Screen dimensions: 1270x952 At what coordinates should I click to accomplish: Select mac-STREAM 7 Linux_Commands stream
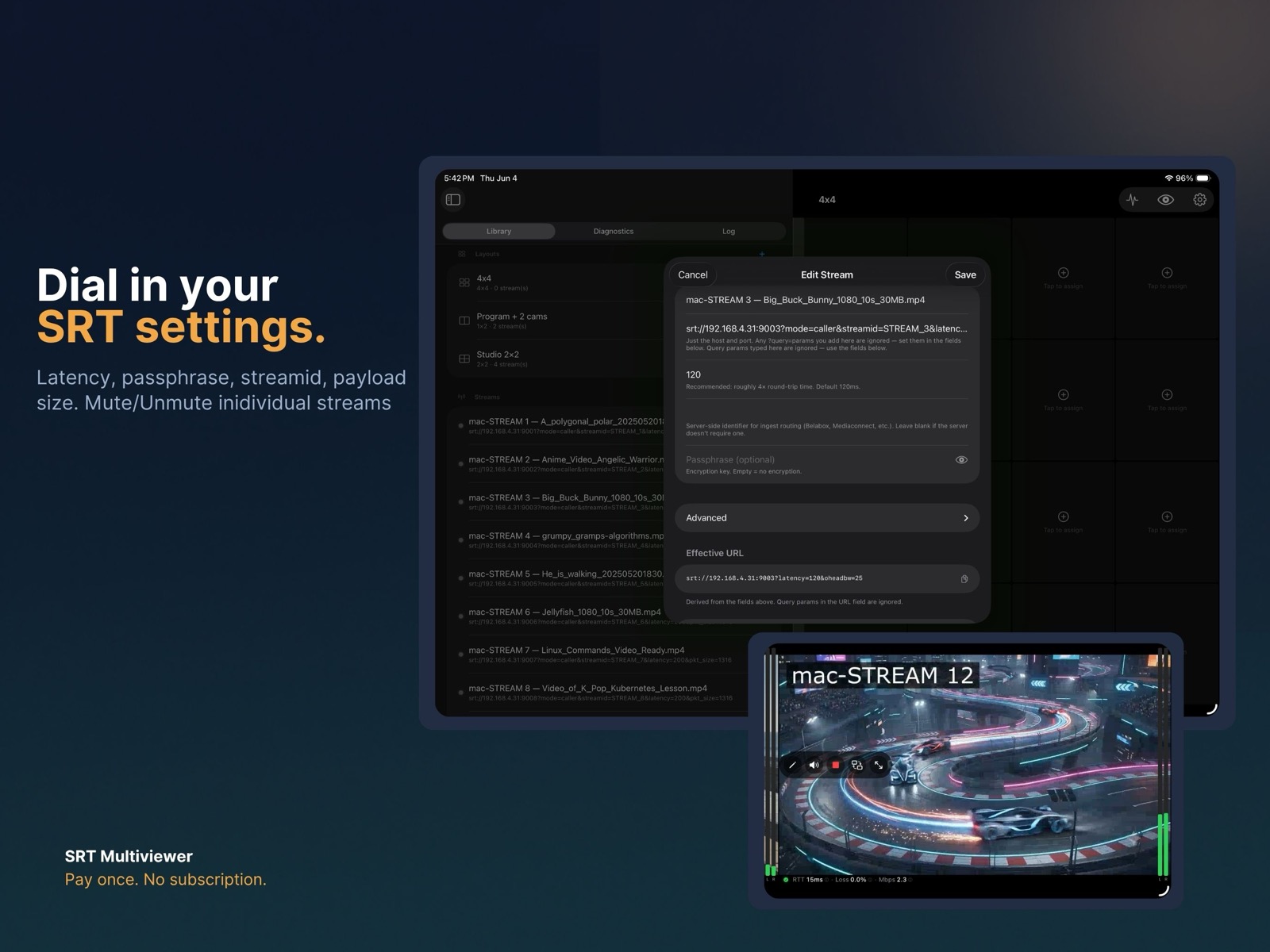click(597, 654)
